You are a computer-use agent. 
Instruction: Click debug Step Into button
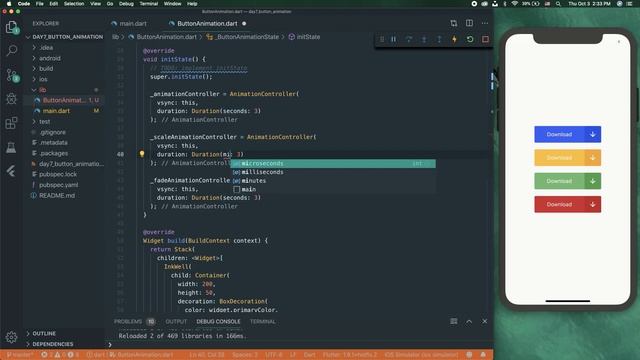[x=424, y=39]
